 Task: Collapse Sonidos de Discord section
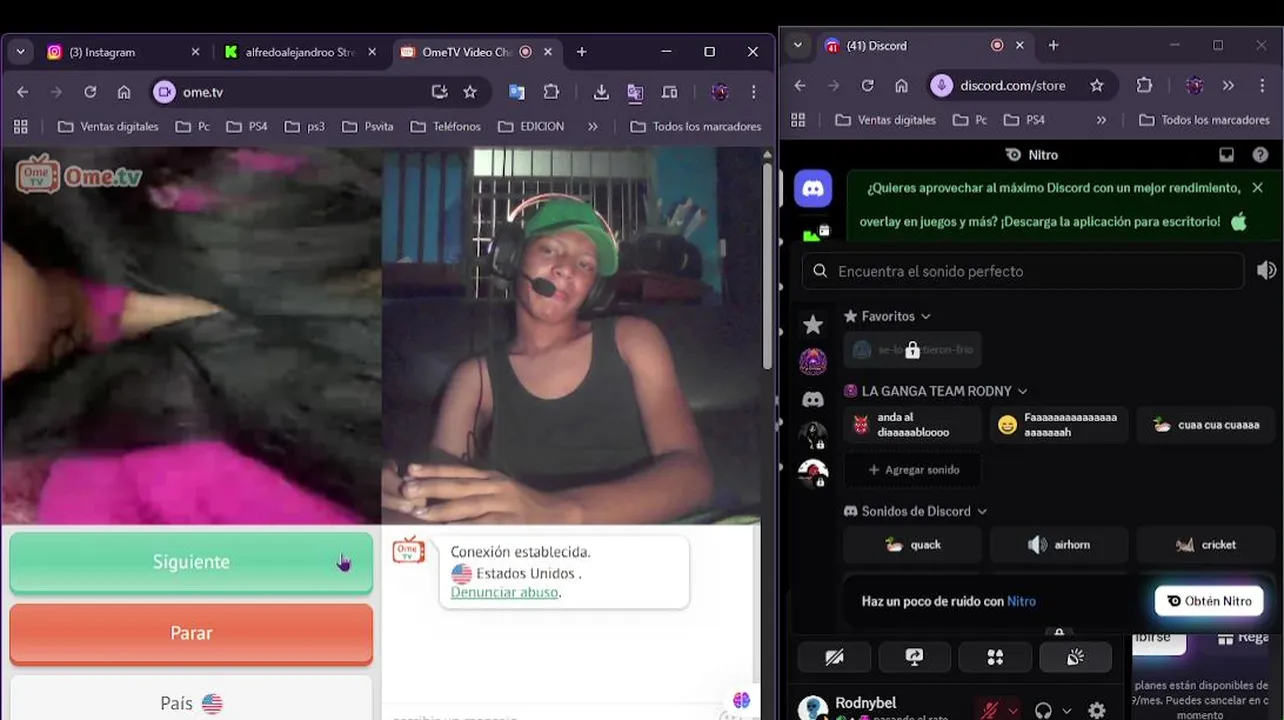coord(916,511)
